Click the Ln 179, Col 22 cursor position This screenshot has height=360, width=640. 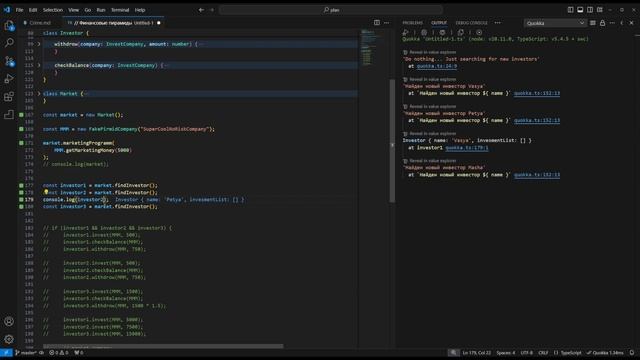pos(476,353)
